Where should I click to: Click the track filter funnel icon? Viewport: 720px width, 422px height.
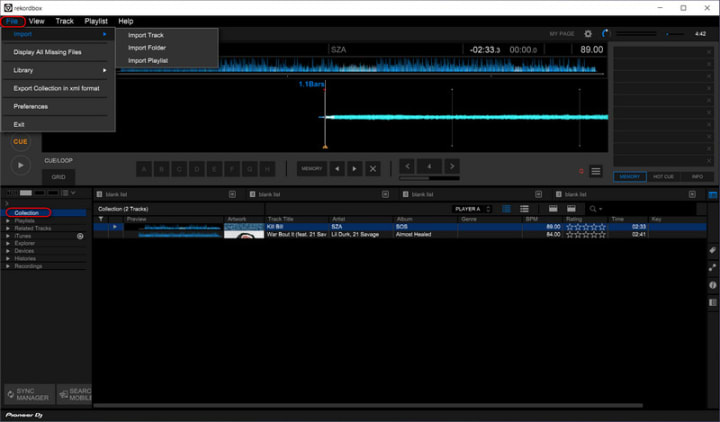pos(101,219)
